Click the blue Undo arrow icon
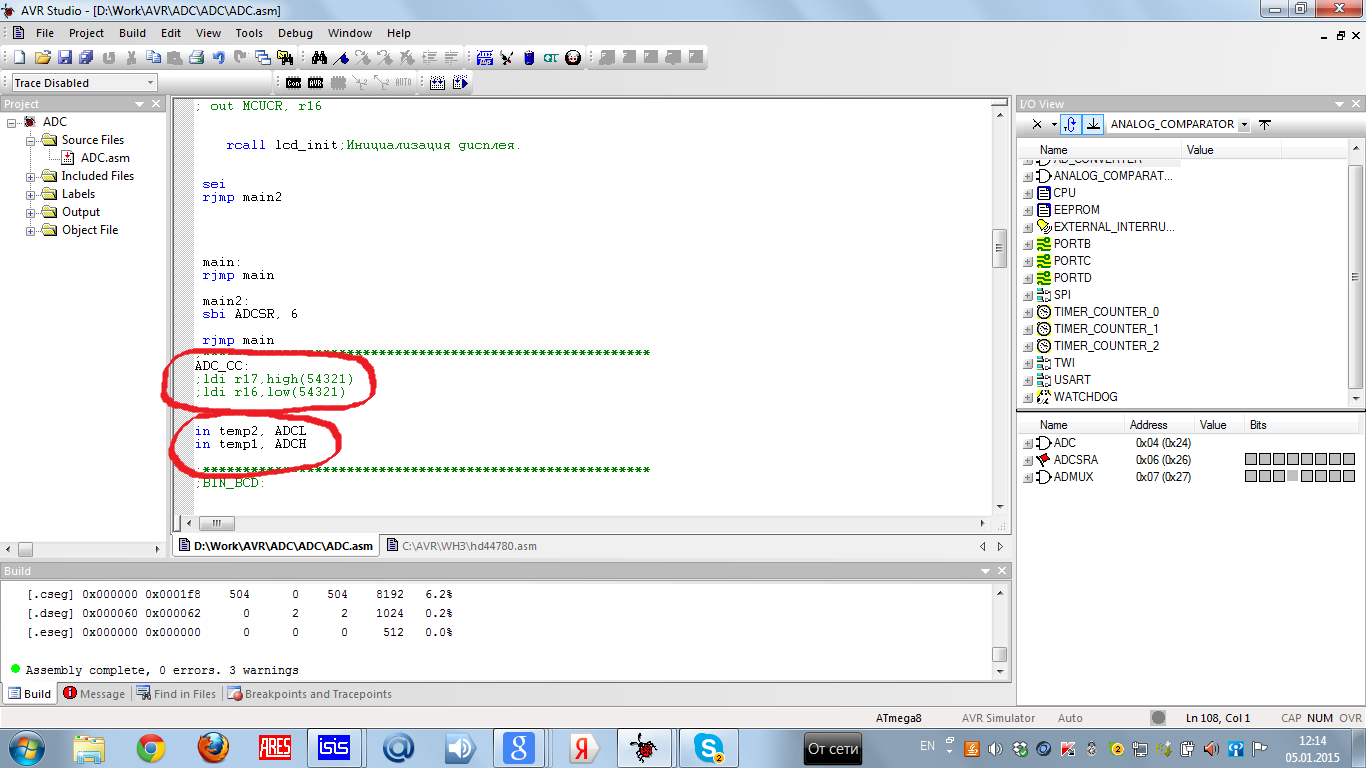 click(219, 58)
